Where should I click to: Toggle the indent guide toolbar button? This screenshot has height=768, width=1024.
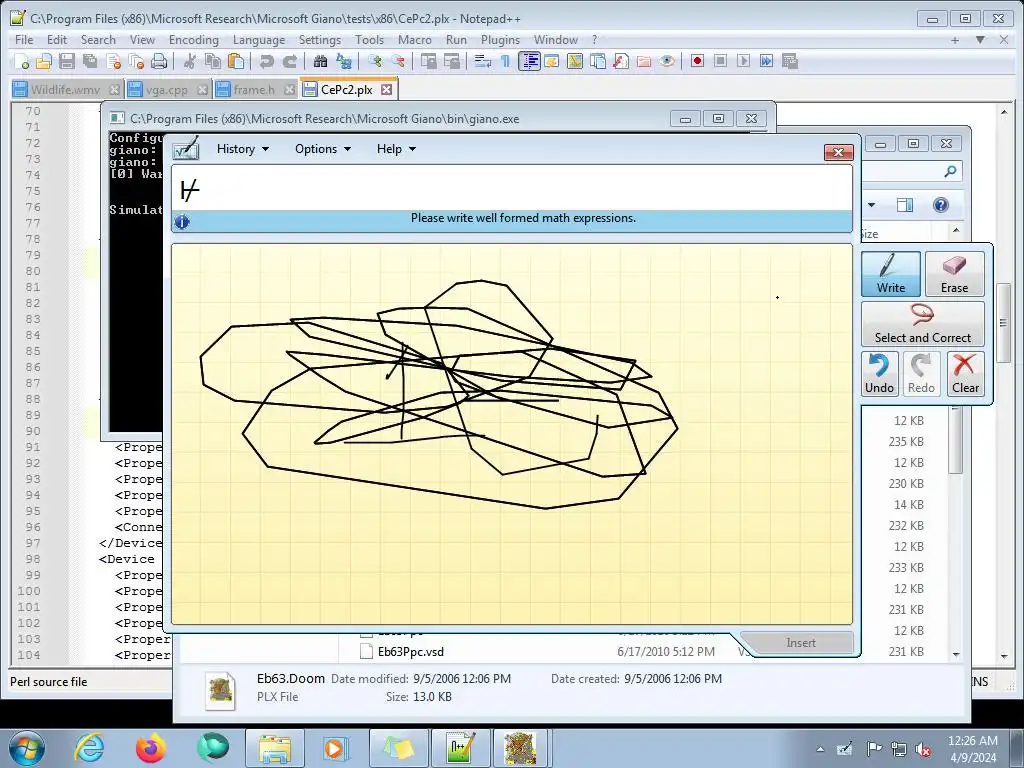click(529, 61)
